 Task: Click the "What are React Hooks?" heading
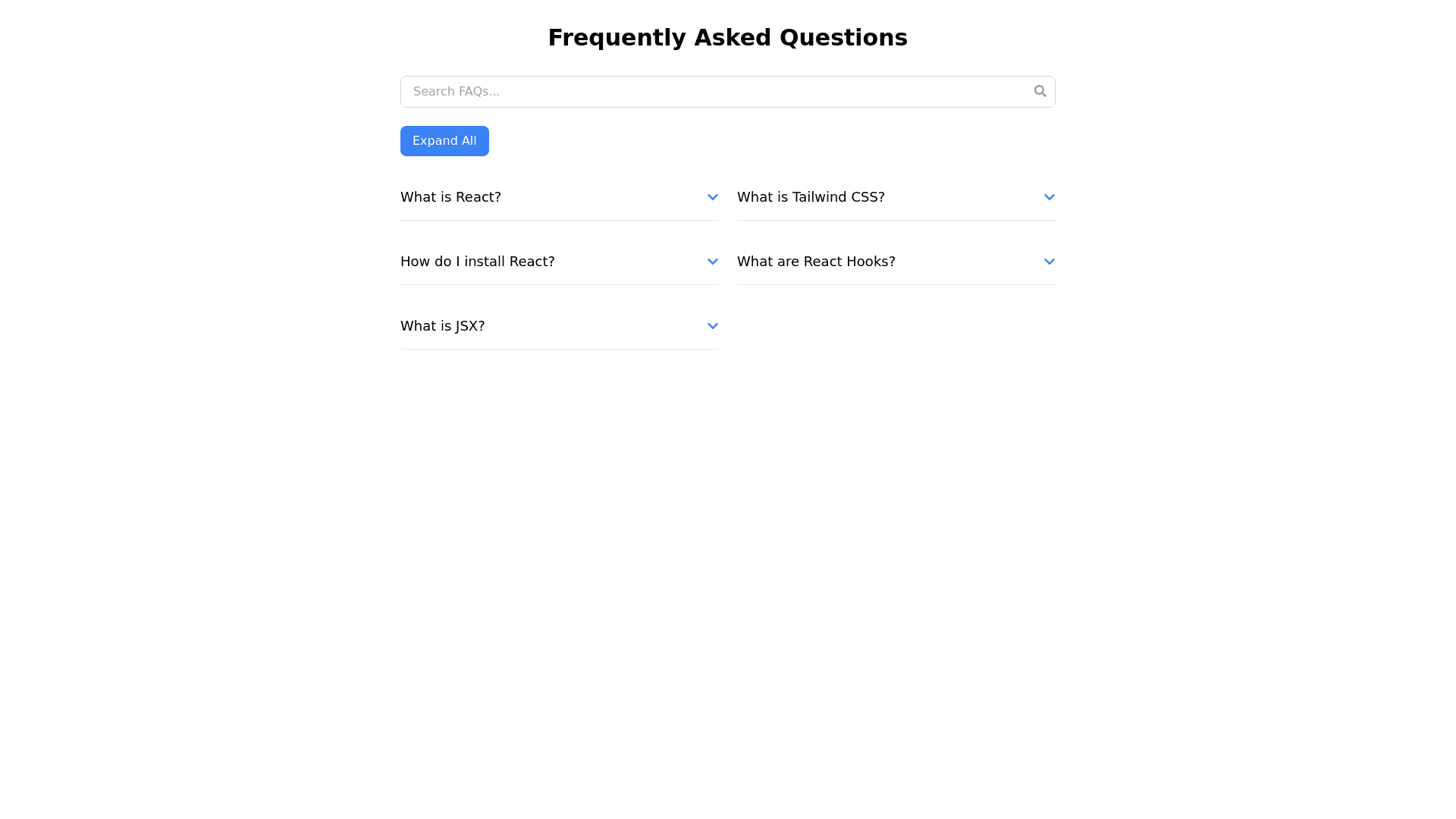(816, 261)
